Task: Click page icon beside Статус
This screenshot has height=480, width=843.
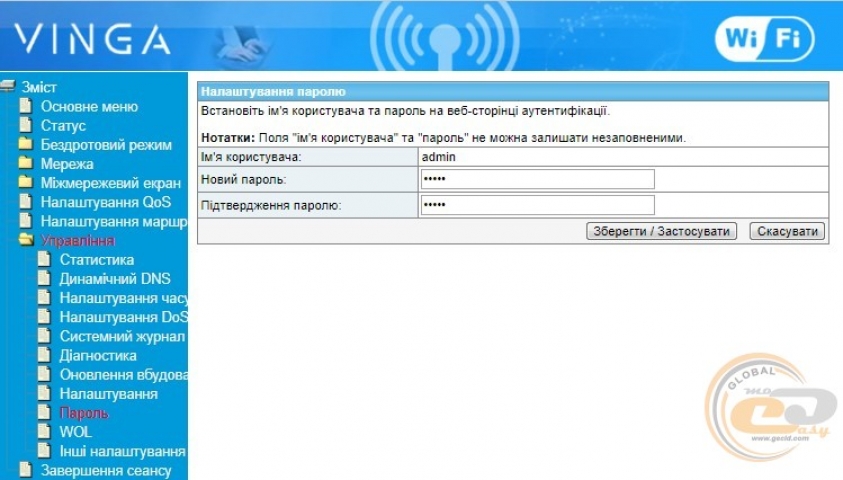Action: click(x=26, y=125)
